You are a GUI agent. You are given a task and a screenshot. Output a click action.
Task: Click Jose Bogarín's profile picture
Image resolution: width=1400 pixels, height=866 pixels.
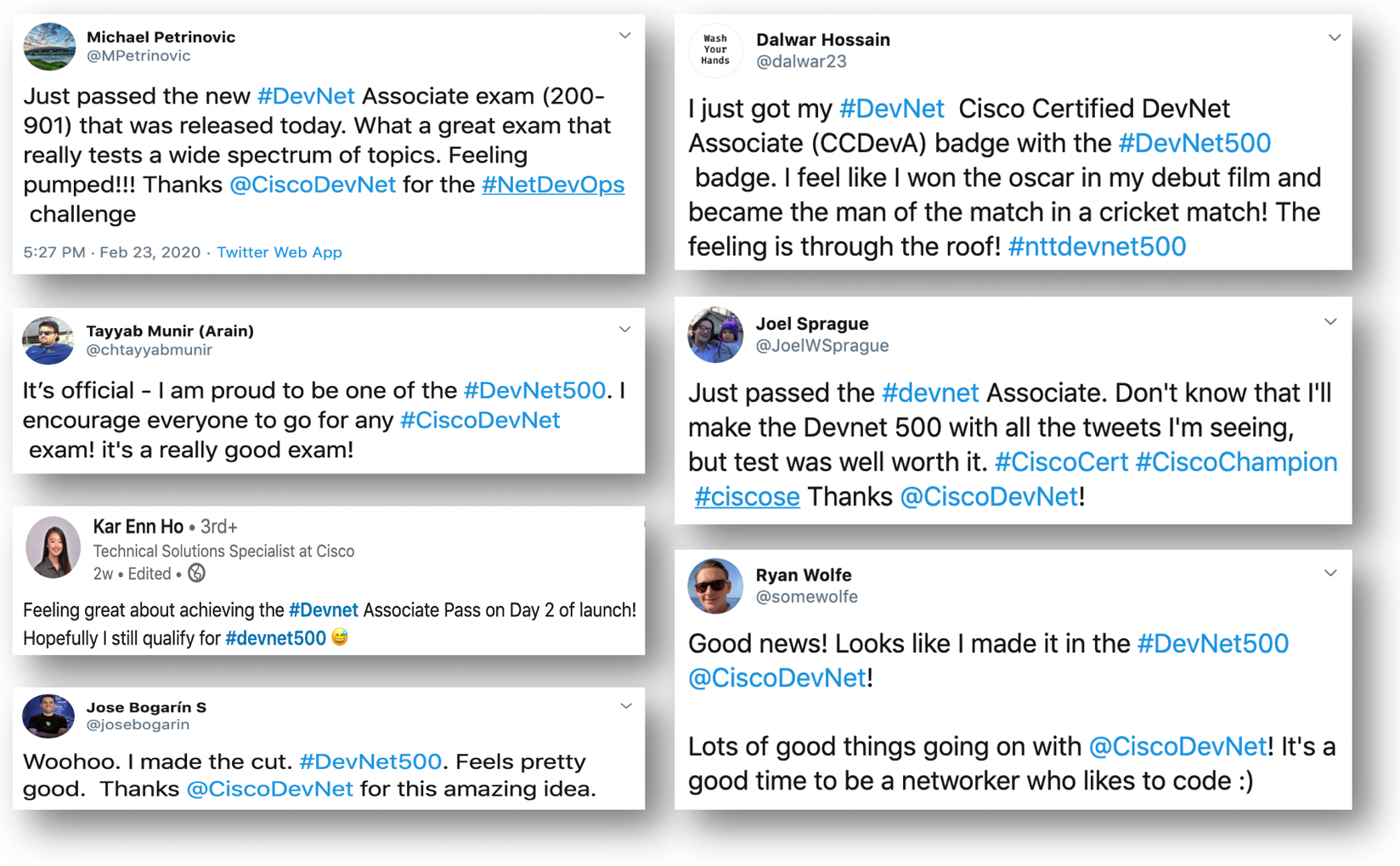pyautogui.click(x=48, y=716)
